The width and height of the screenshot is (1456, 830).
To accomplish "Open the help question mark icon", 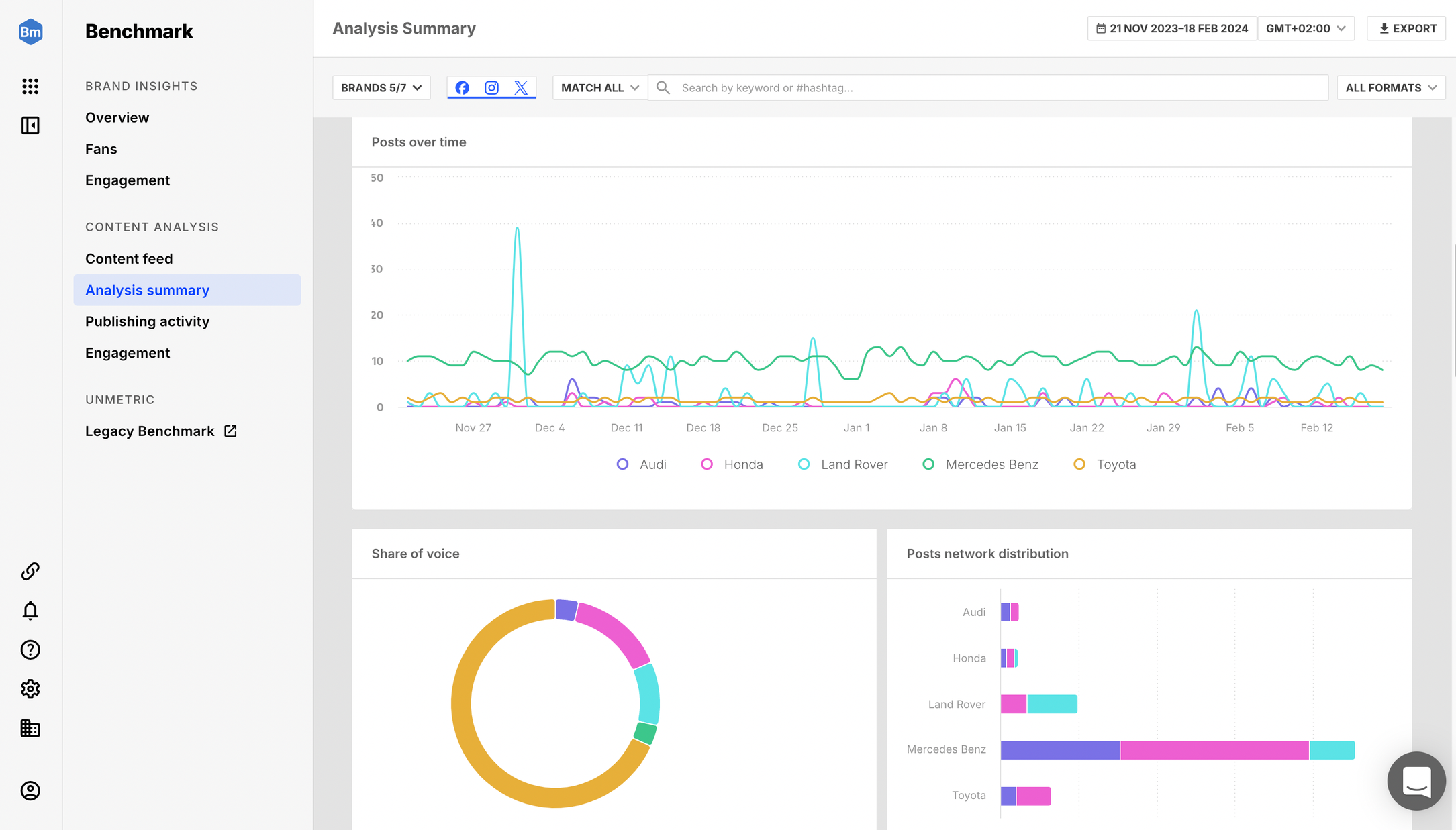I will (x=30, y=650).
